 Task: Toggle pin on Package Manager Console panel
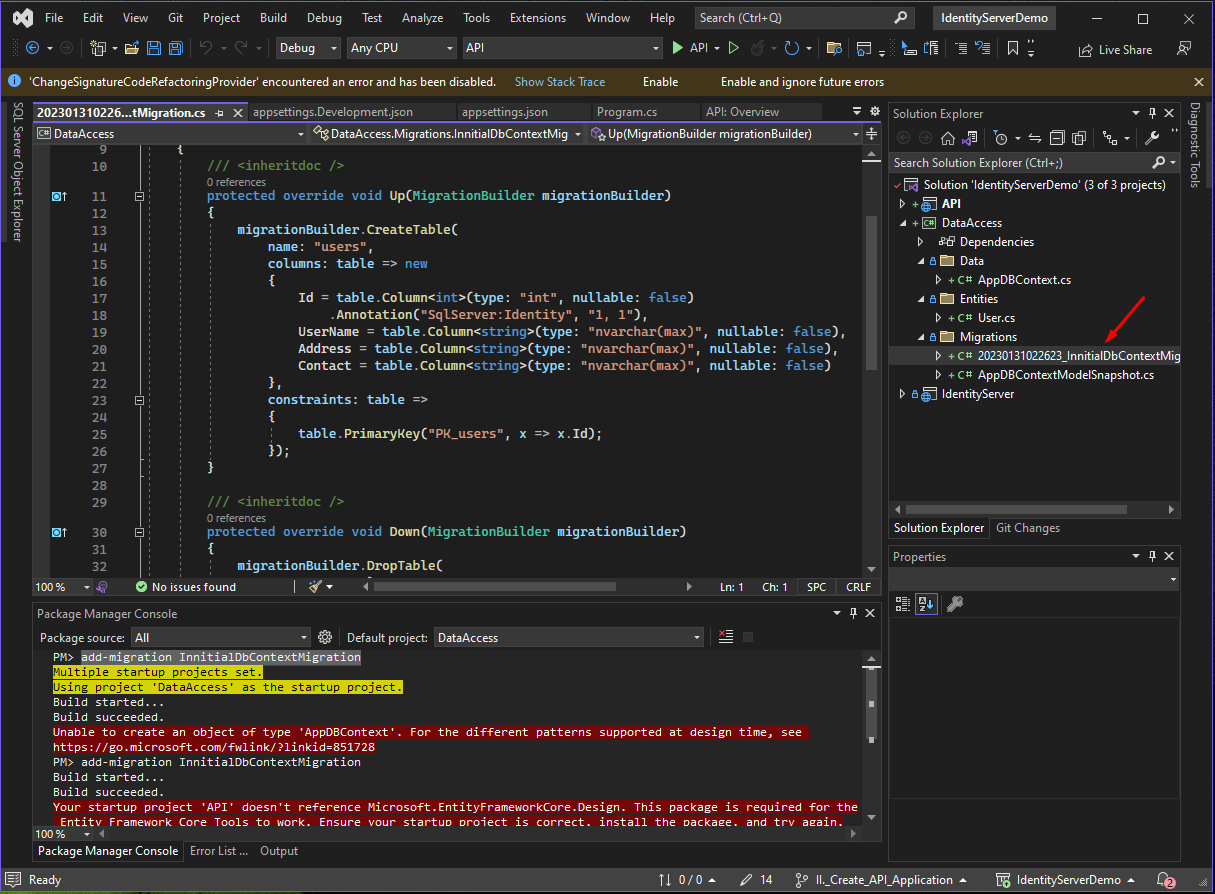click(x=852, y=614)
